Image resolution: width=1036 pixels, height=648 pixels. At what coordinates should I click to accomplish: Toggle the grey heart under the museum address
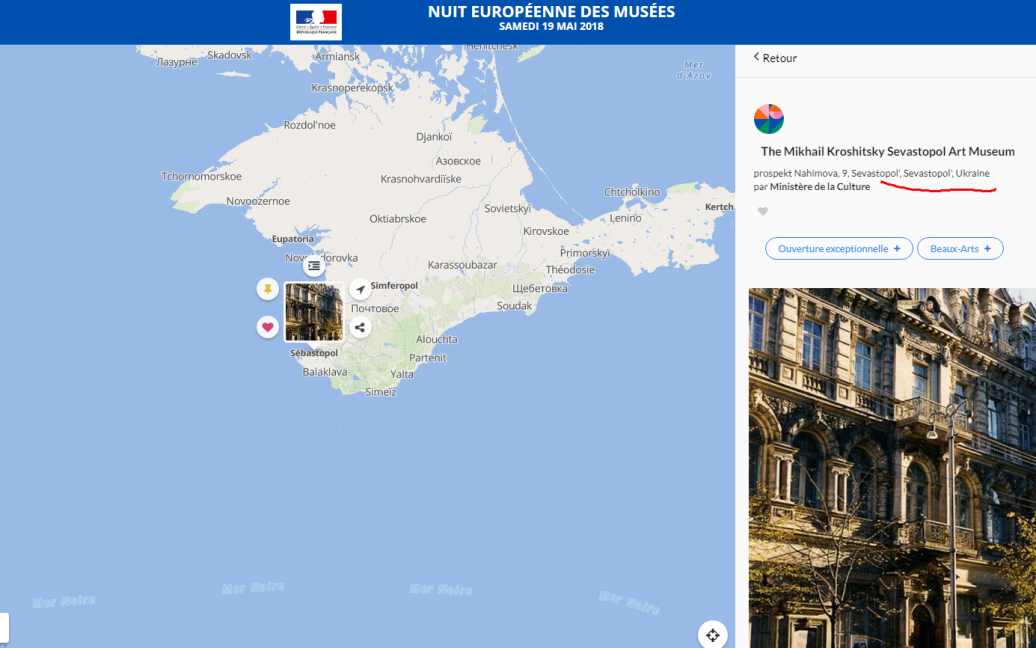click(x=762, y=211)
